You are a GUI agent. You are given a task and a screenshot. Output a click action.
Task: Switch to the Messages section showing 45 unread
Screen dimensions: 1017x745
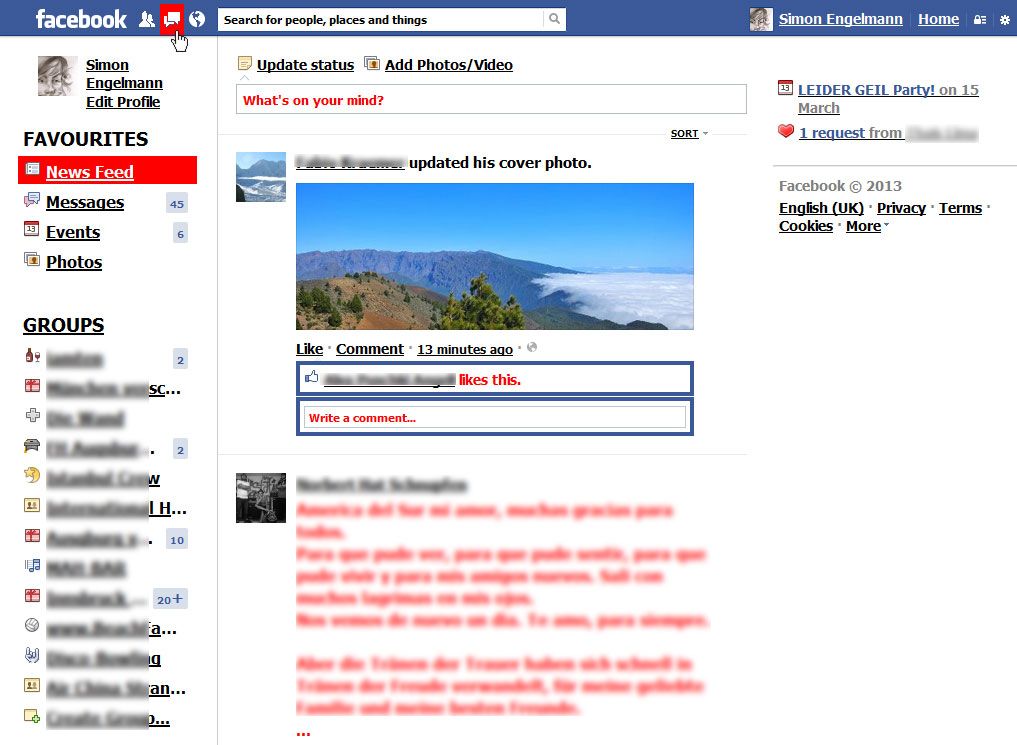pos(85,202)
